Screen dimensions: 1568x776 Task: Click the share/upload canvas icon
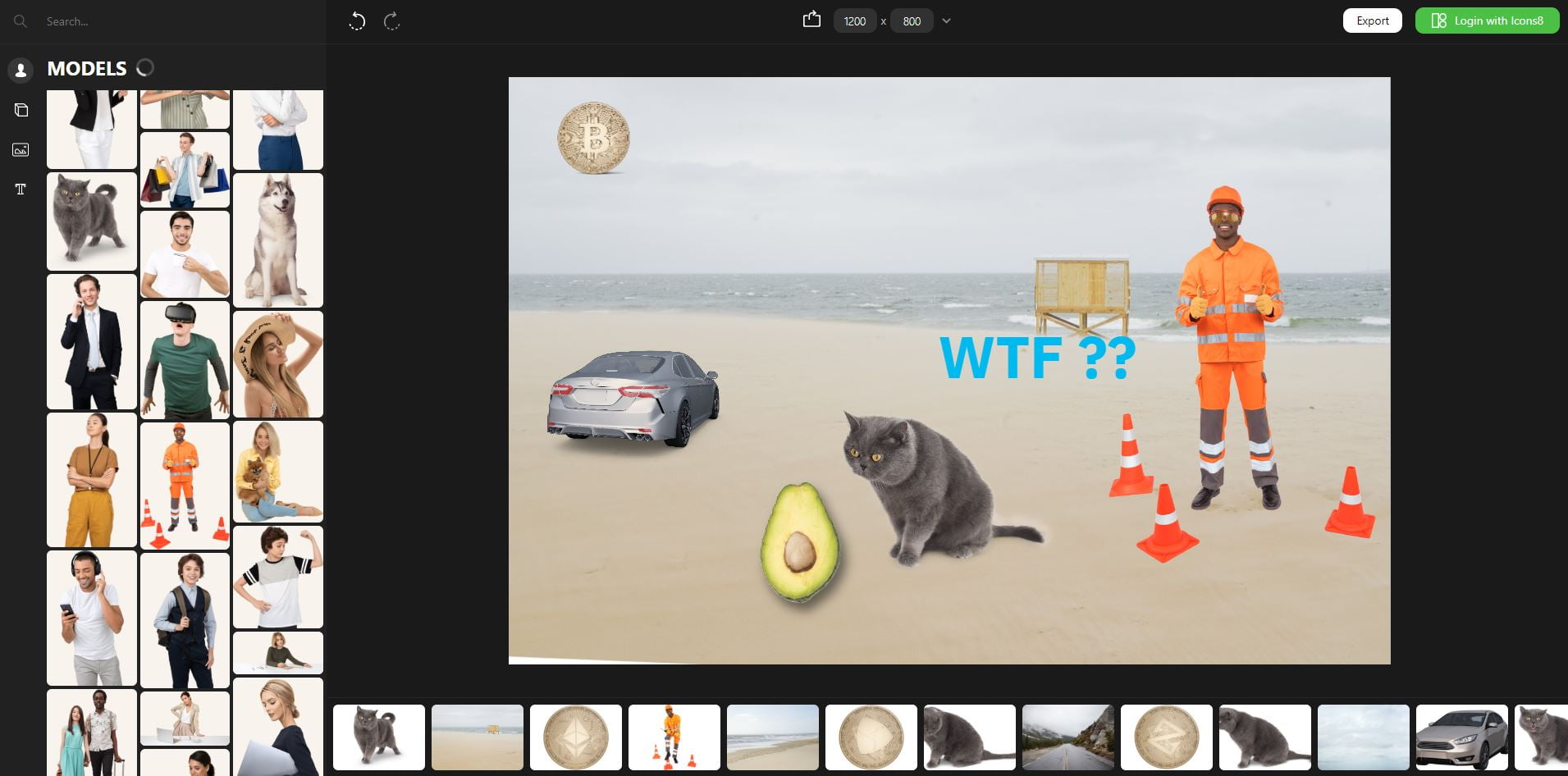pyautogui.click(x=811, y=20)
